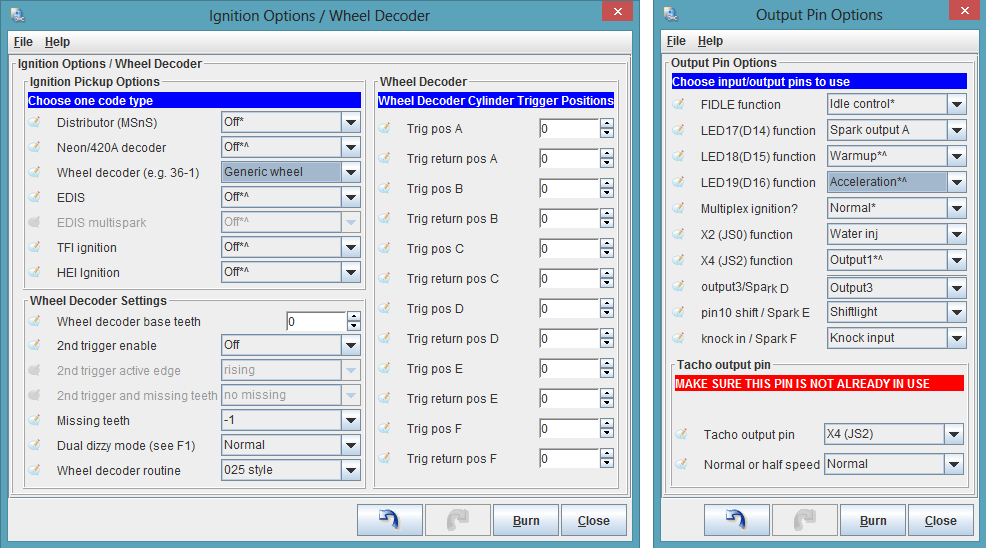
Task: Click the Trig return pos C input field
Action: point(569,278)
